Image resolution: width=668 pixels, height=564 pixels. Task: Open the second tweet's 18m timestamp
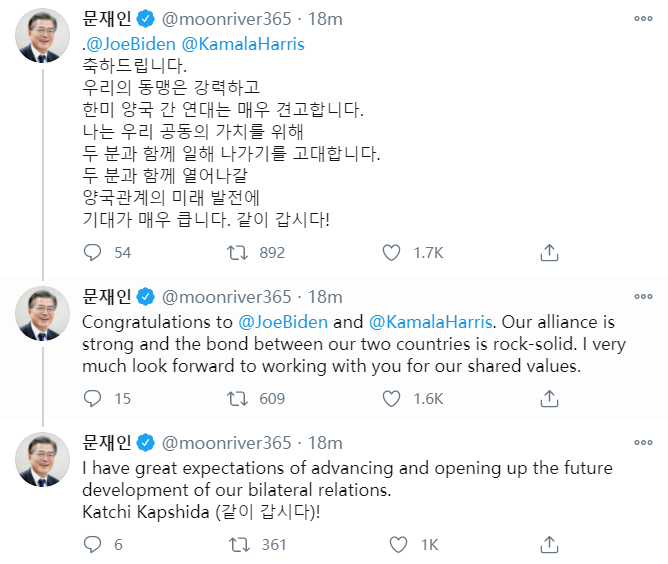coord(325,297)
